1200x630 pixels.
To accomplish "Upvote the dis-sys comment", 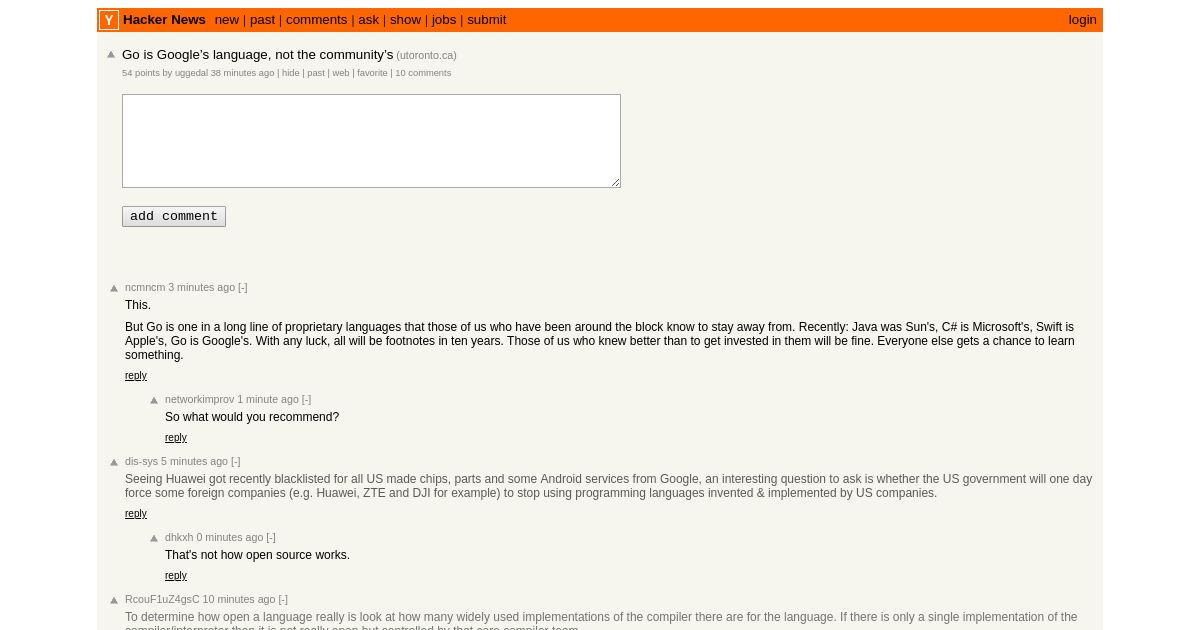I will 114,462.
